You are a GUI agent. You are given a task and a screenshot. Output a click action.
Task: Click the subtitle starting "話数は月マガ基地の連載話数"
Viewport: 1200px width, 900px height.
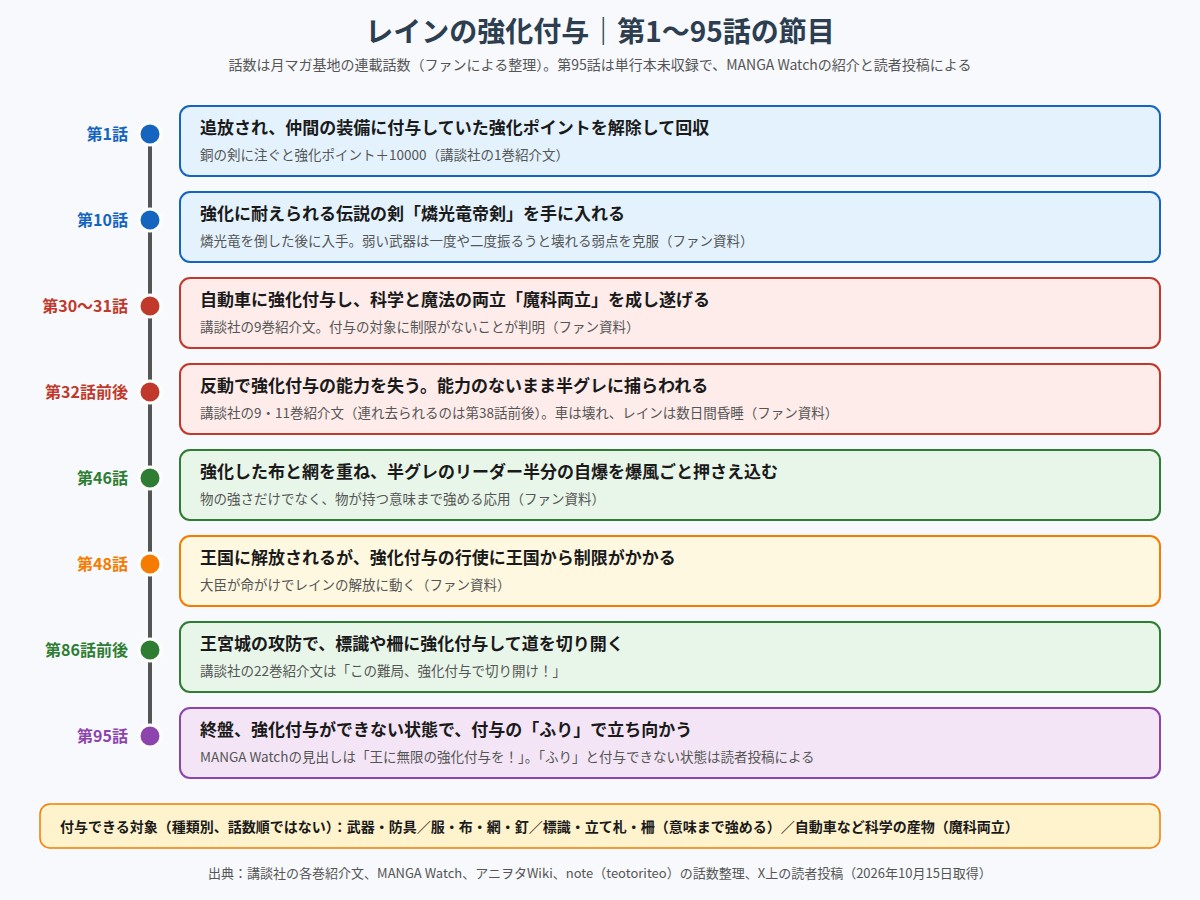click(600, 66)
